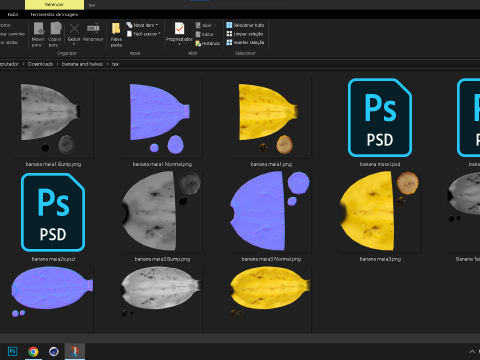Select the yellow banana meia3.png thumbnail

point(380,212)
